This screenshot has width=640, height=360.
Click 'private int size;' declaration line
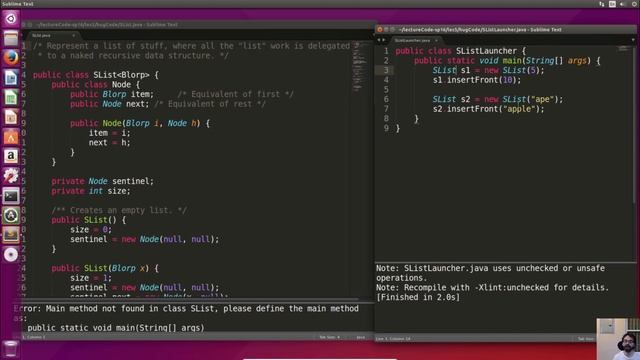click(91, 191)
